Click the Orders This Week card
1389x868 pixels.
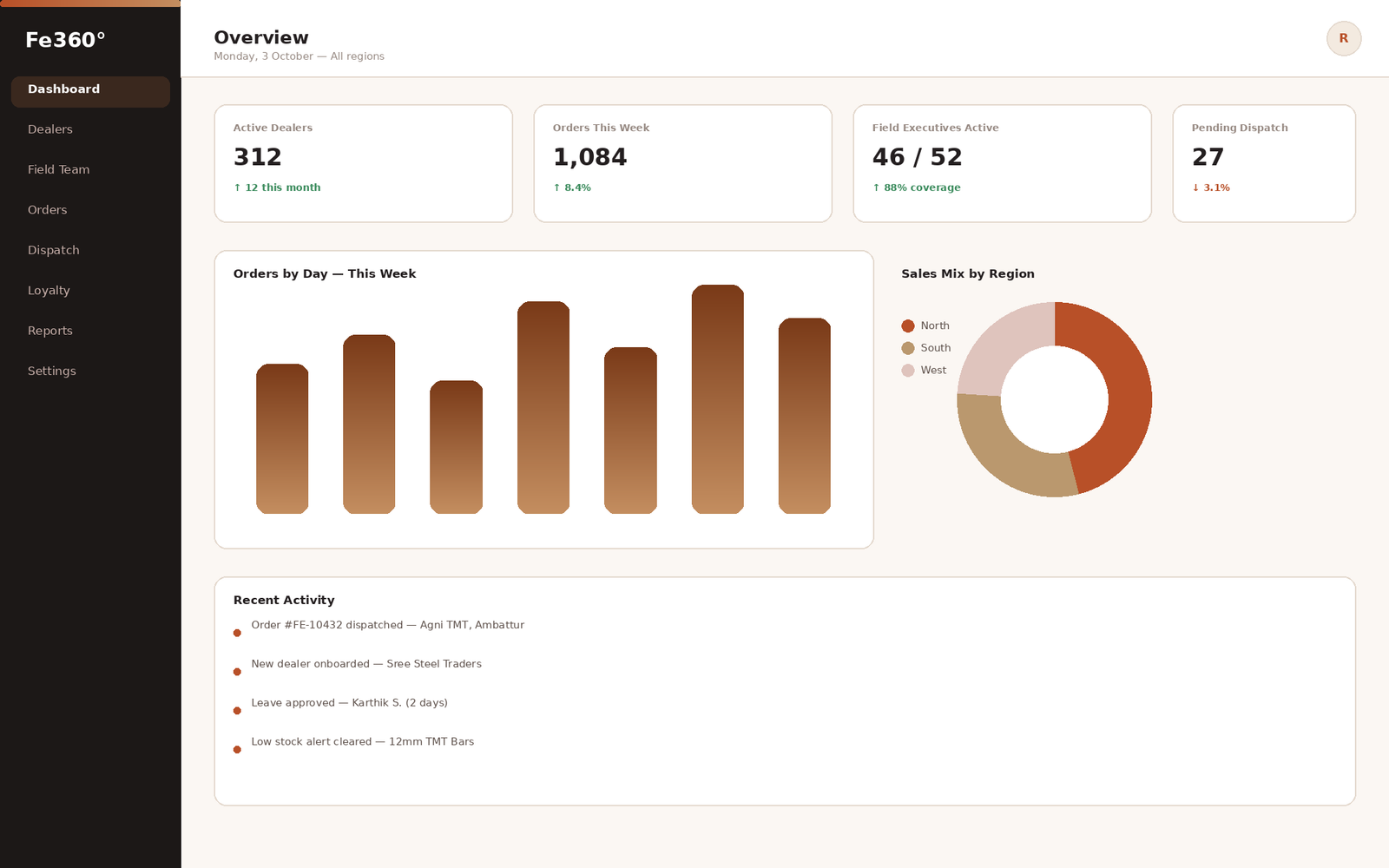(x=683, y=163)
